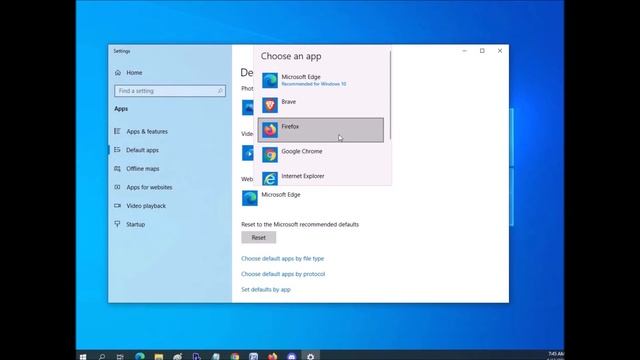Screen dimensions: 640x360
Task: Open the Windows Start menu
Action: (x=83, y=357)
